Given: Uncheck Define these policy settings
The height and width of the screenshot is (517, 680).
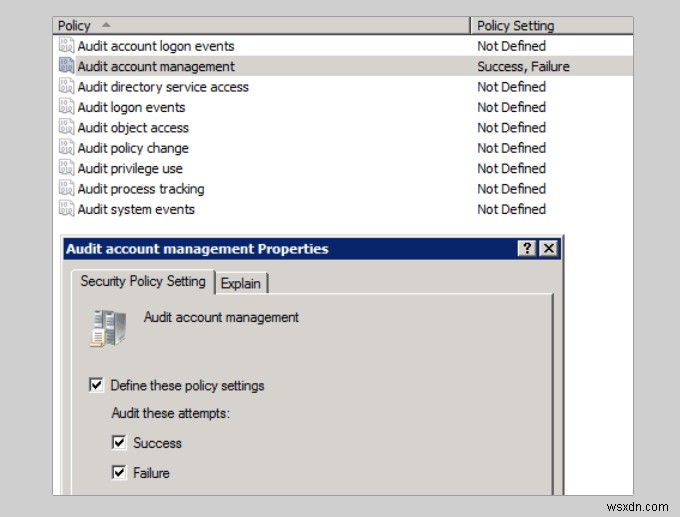Looking at the screenshot, I should tap(96, 385).
